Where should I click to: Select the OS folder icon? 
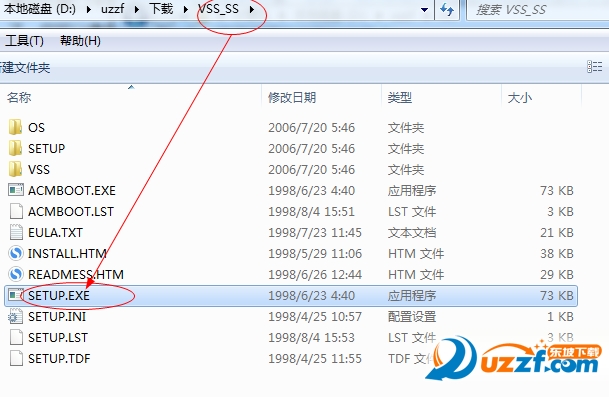pos(16,127)
